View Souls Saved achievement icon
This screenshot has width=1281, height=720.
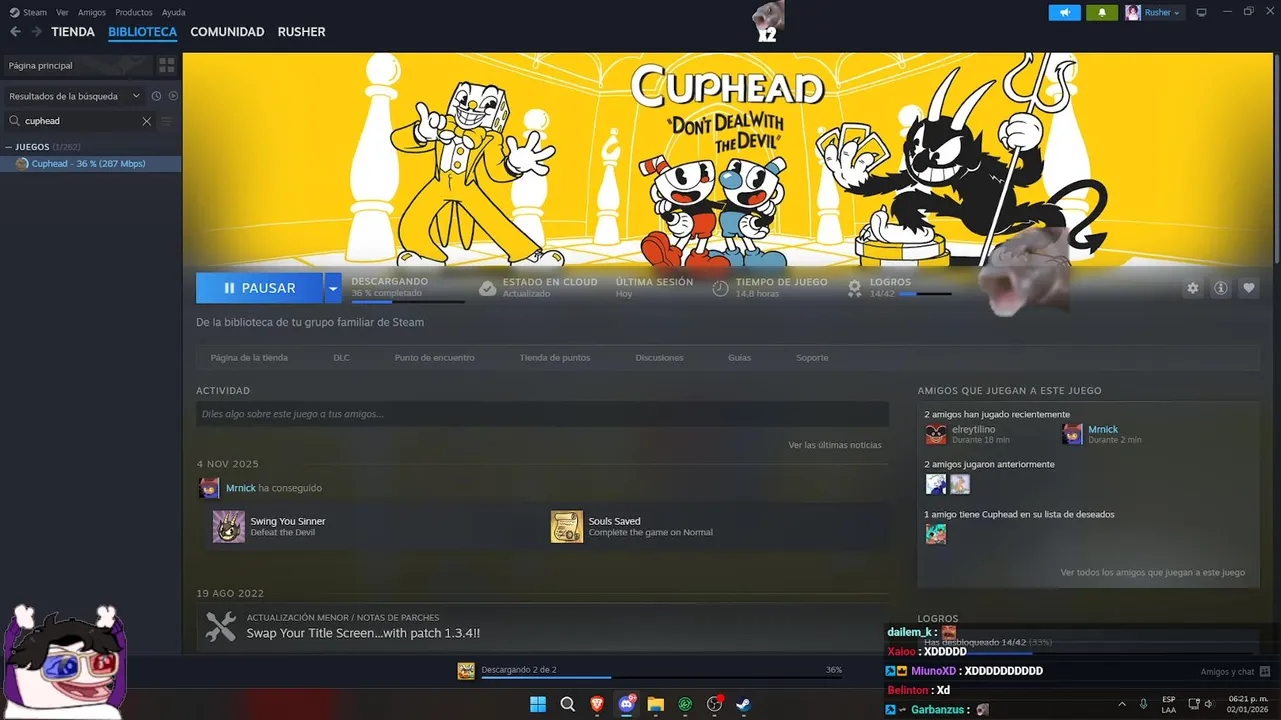click(567, 527)
